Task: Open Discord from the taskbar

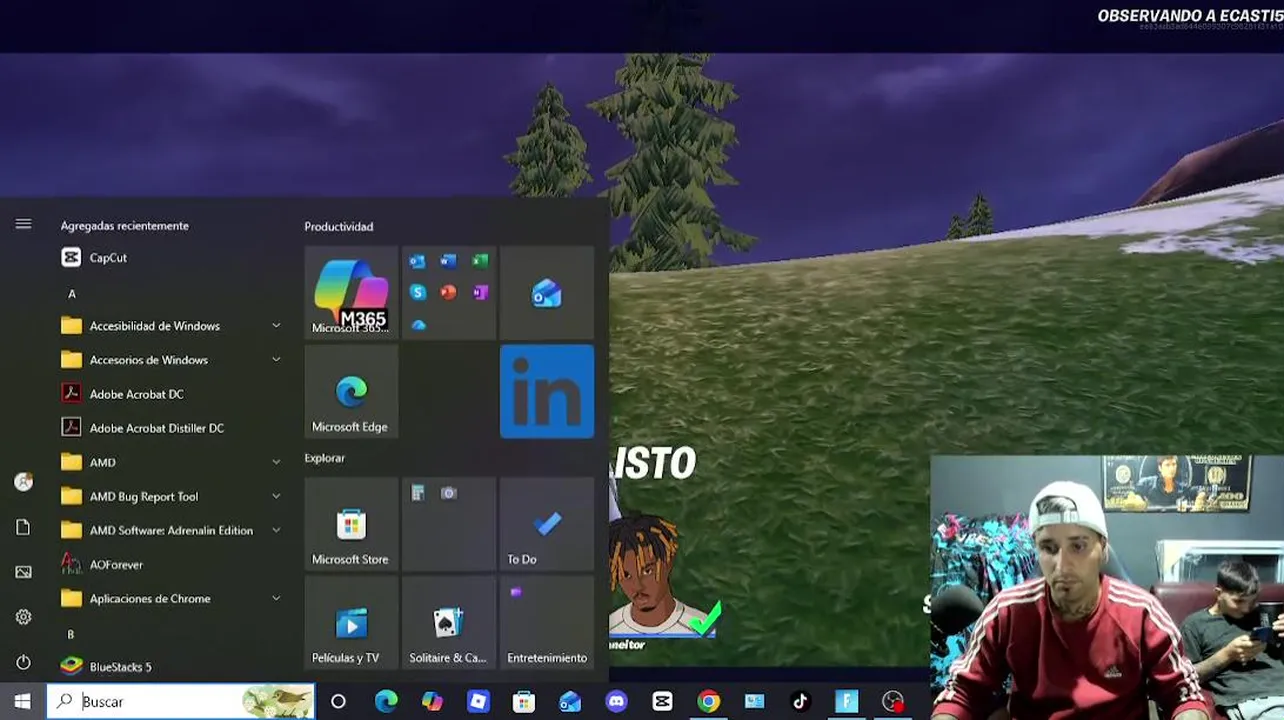Action: (616, 702)
